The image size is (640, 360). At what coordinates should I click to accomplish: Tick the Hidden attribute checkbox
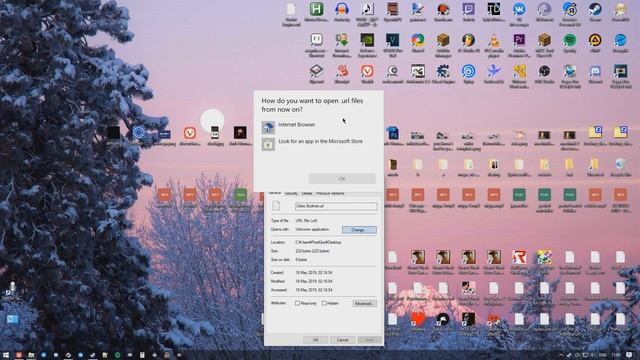(324, 303)
